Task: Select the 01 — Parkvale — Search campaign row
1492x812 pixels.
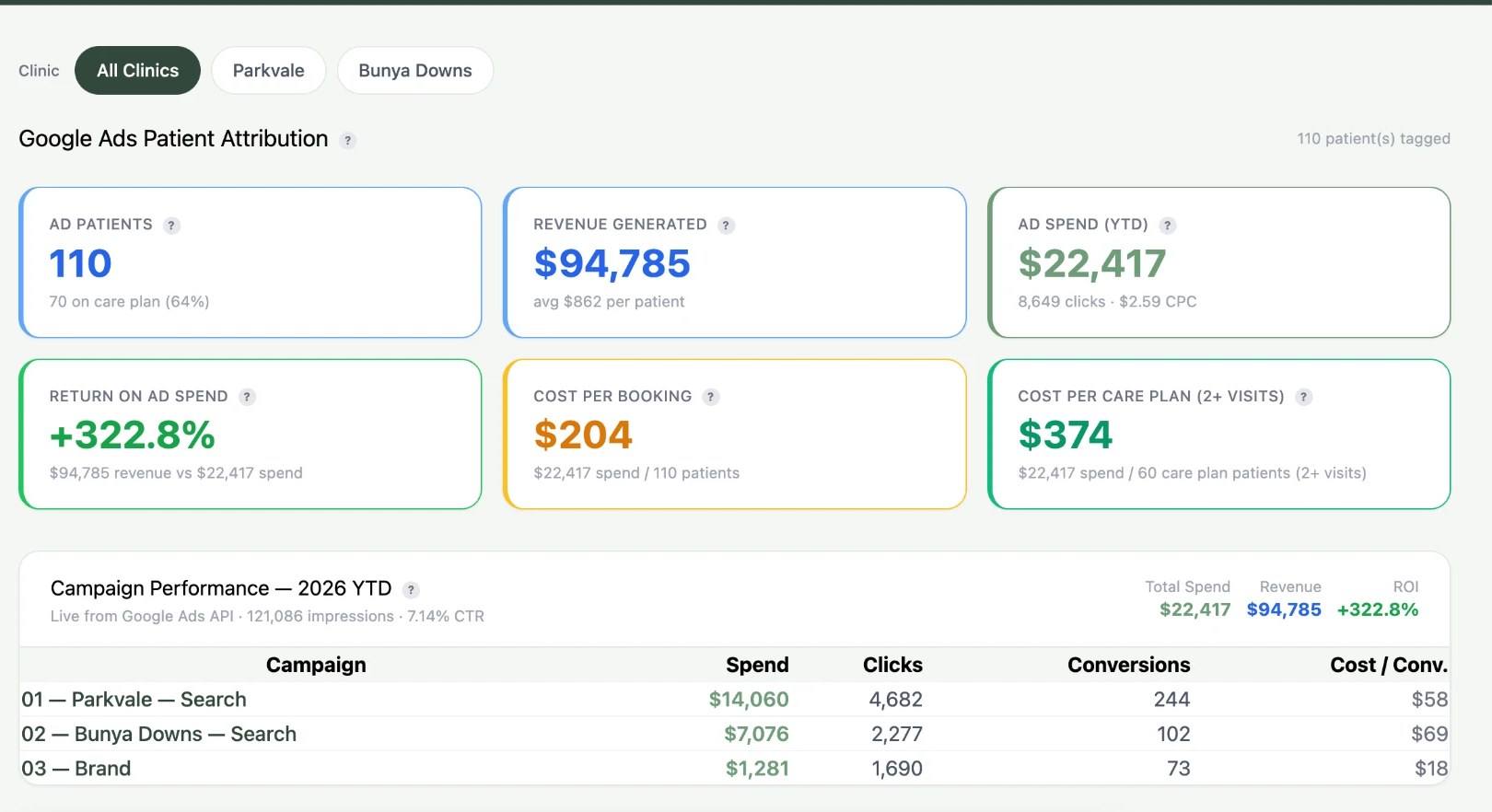Action: (x=734, y=700)
